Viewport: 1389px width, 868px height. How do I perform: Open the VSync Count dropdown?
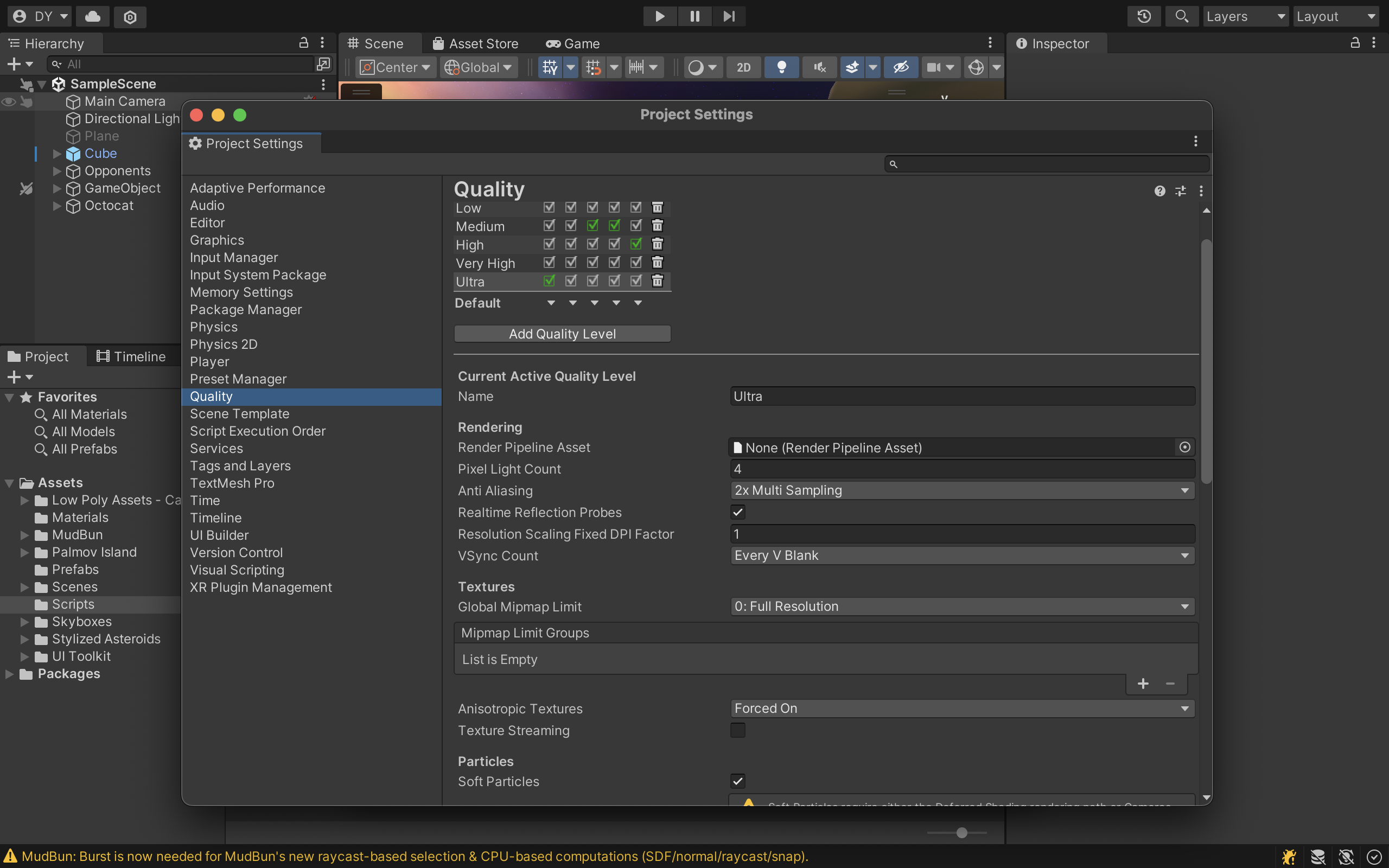tap(963, 555)
